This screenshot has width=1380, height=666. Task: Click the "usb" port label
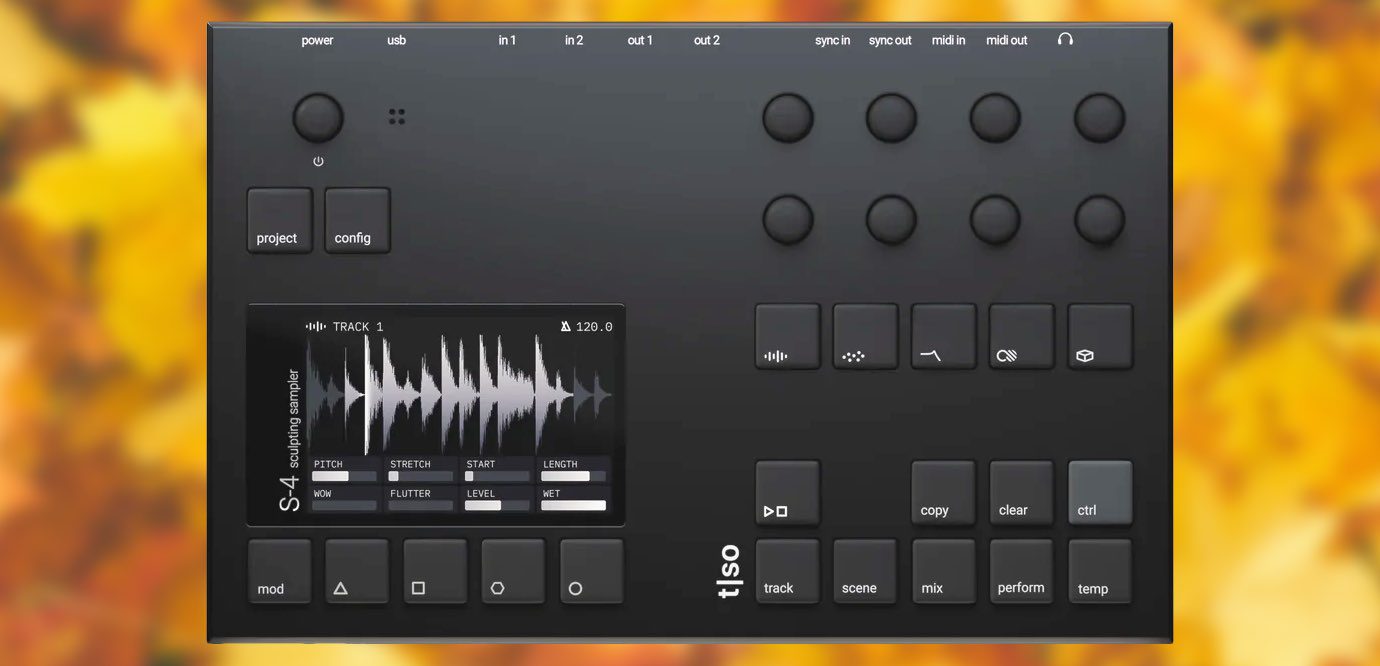point(397,41)
